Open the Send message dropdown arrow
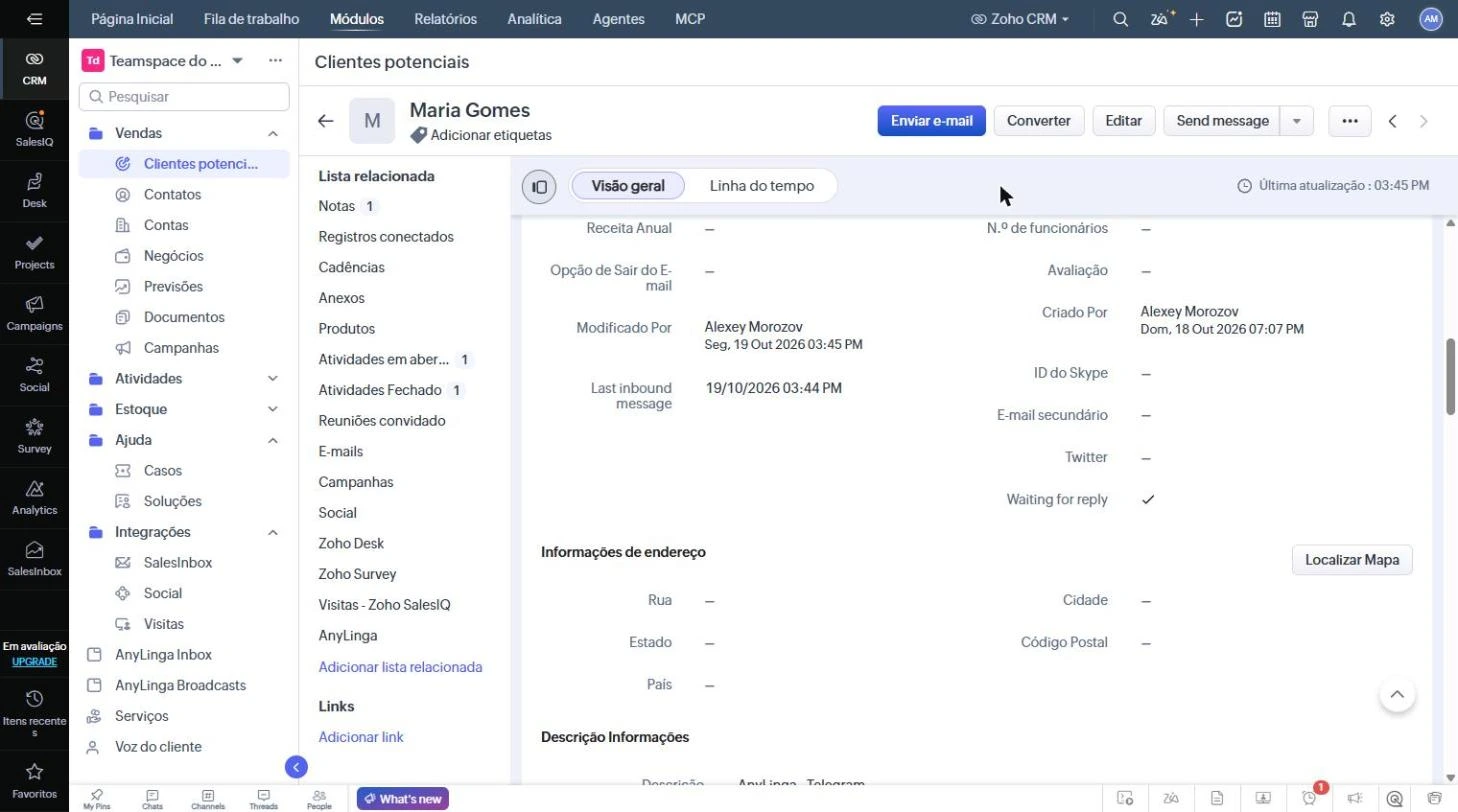 click(x=1297, y=121)
